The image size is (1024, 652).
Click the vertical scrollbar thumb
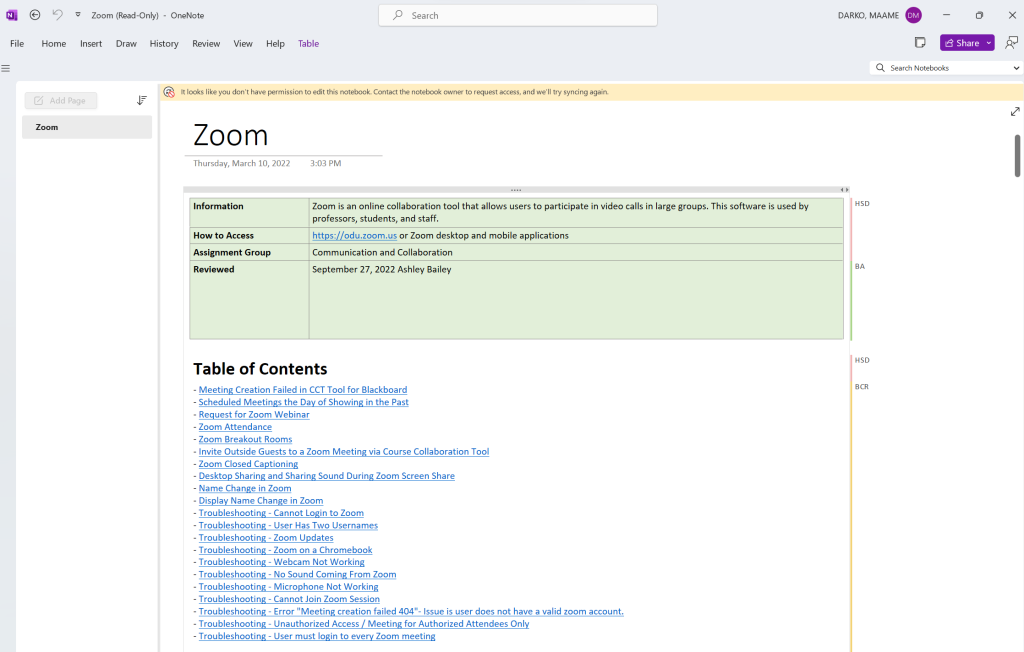click(x=1017, y=155)
